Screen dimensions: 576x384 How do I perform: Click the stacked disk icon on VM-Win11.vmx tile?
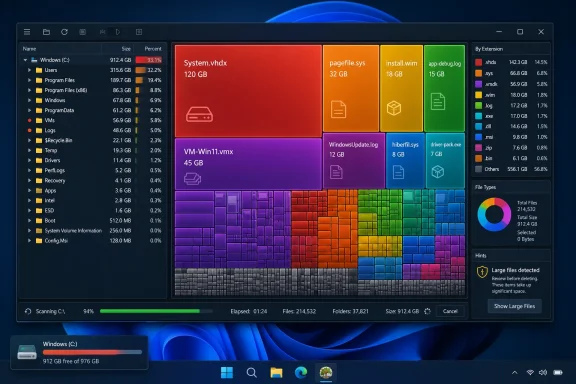[x=192, y=179]
